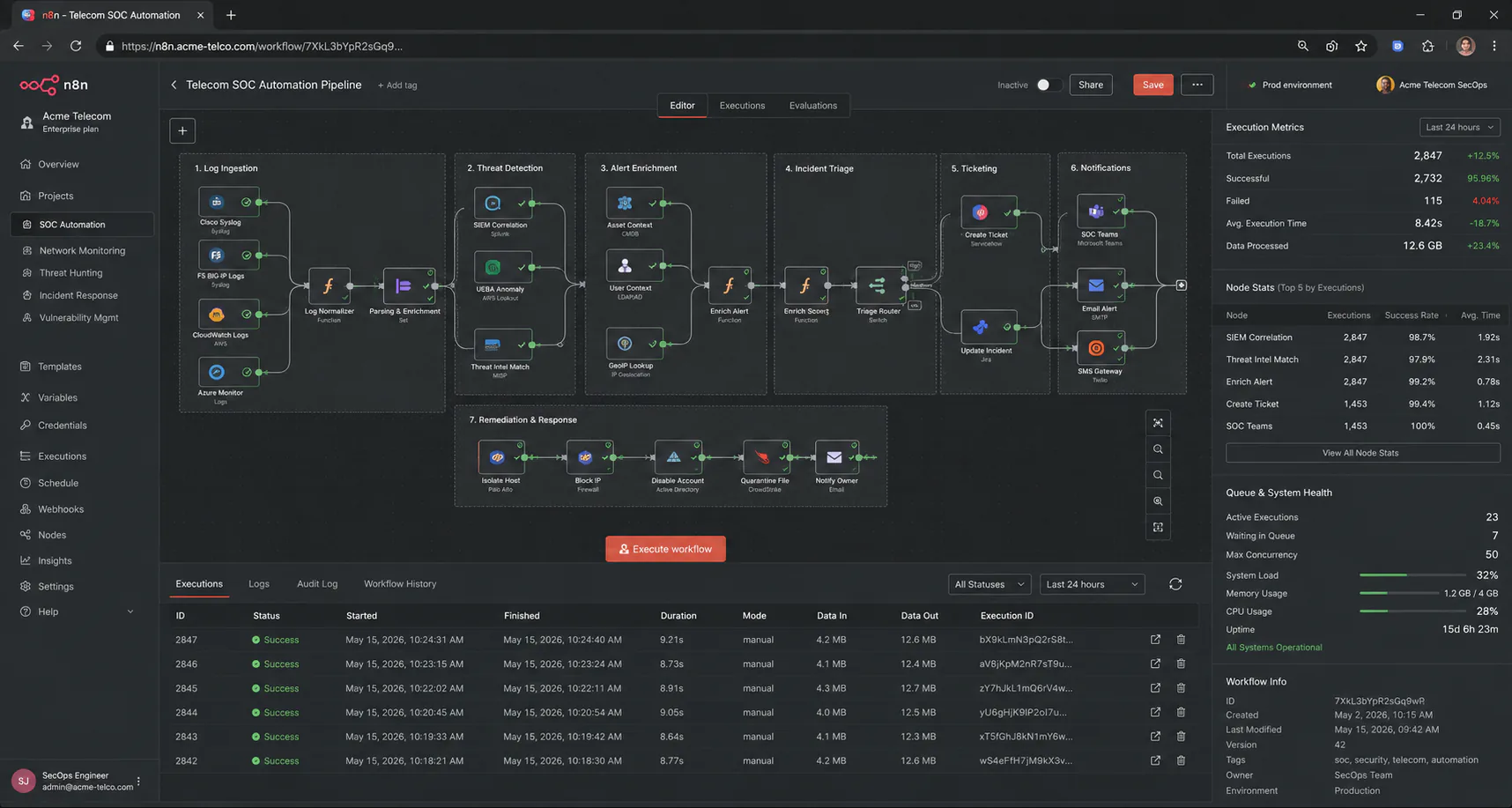Switch to the Editor tab
Viewport: 1512px width, 808px height.
tap(682, 106)
